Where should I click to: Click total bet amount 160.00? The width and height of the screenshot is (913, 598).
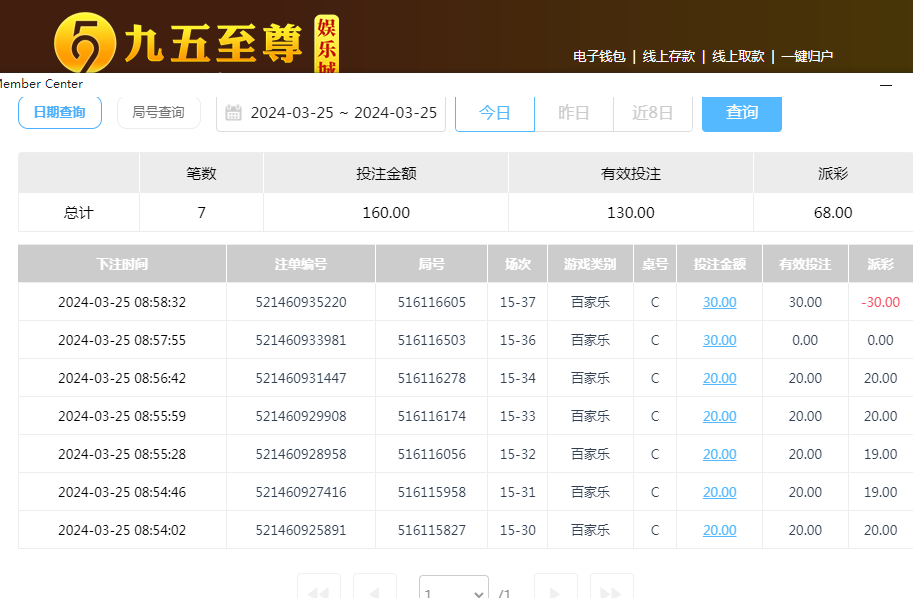point(386,213)
